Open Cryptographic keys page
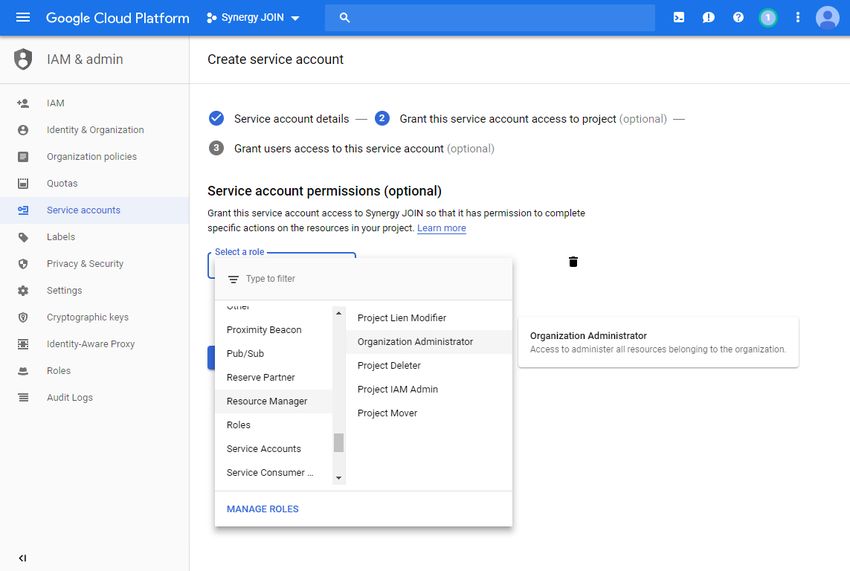Screen dimensions: 850x571 tap(94, 317)
